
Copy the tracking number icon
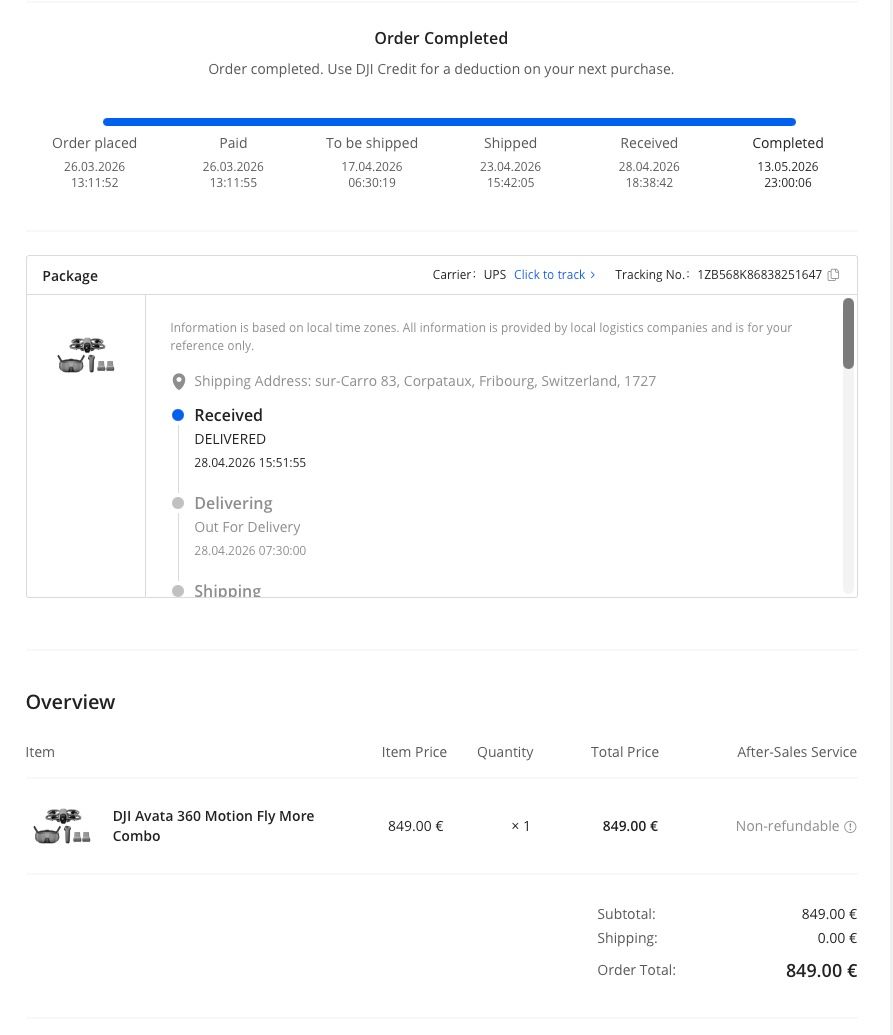834,275
